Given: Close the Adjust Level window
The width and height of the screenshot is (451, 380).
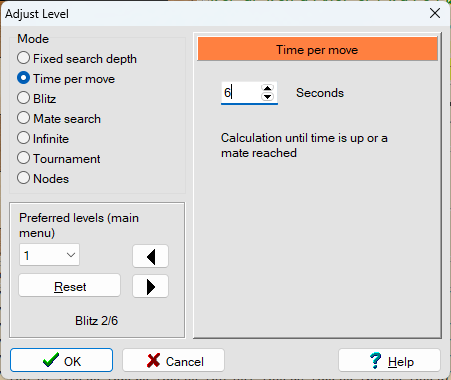Looking at the screenshot, I should point(435,13).
